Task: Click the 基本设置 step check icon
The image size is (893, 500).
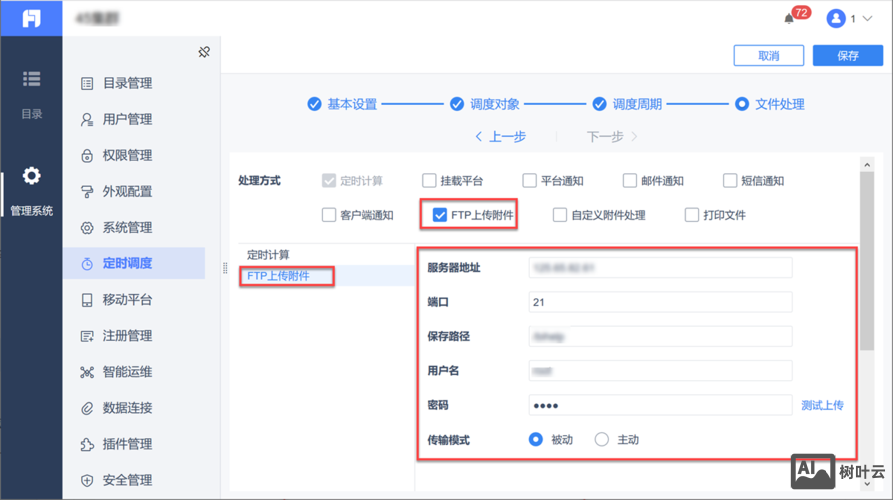Action: (314, 104)
